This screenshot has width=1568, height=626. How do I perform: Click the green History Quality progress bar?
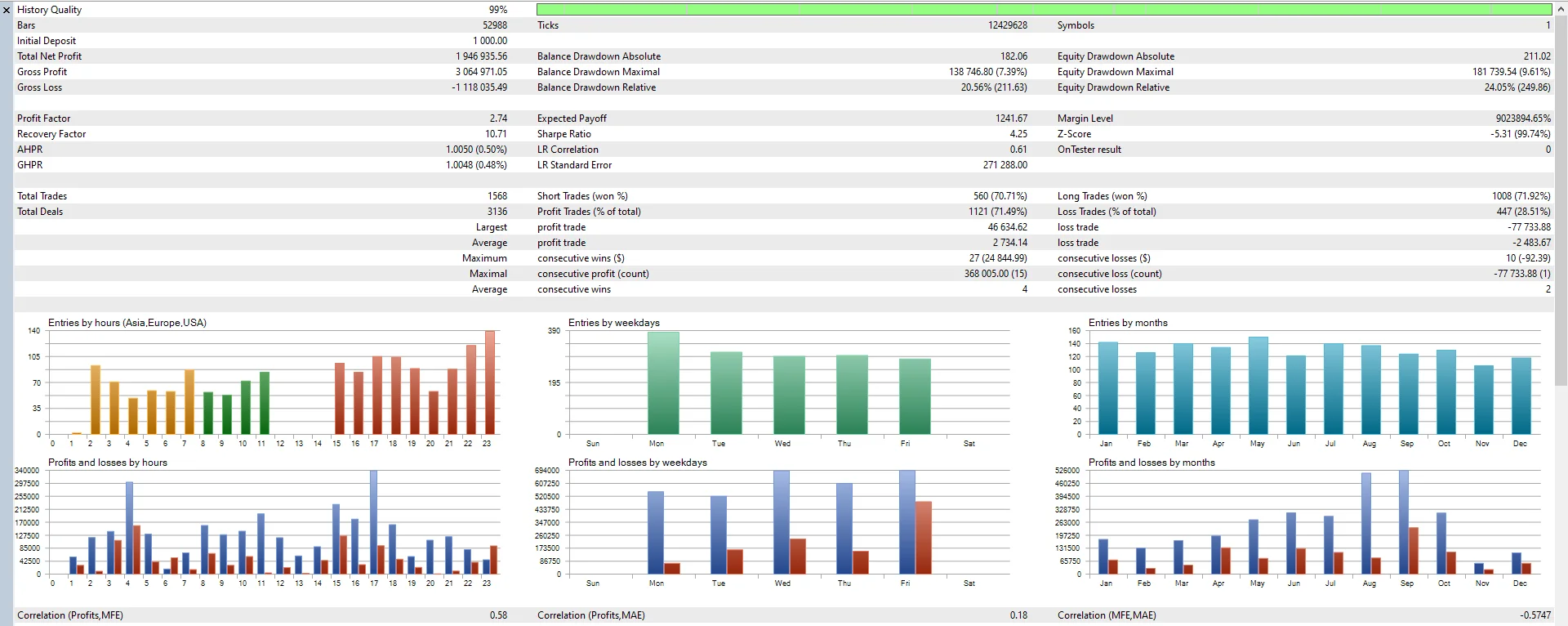click(1044, 10)
